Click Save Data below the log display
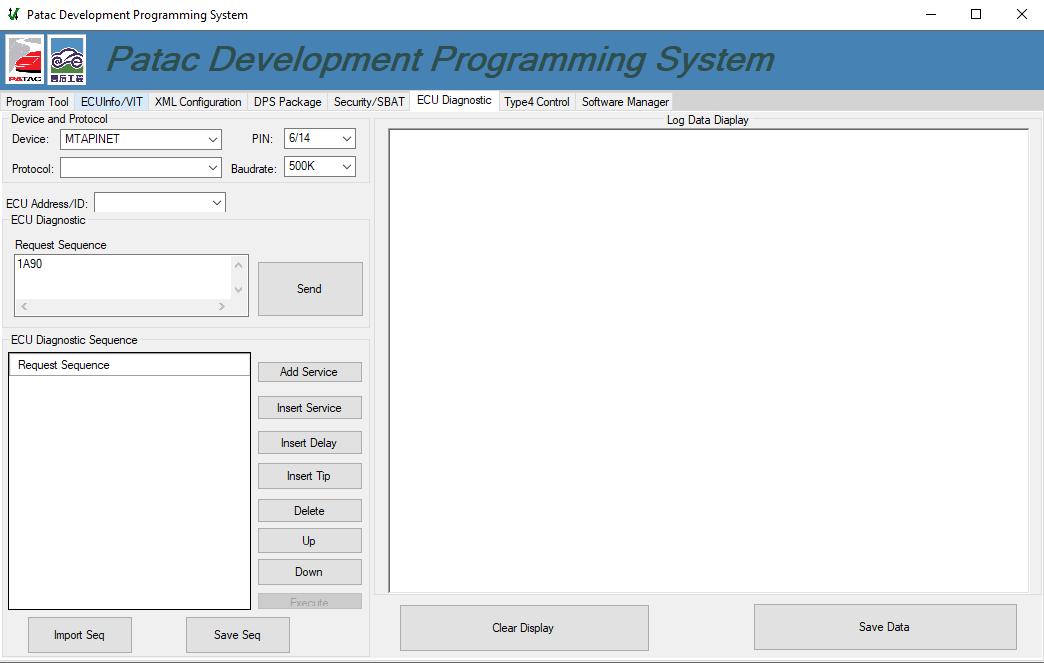Screen dimensions: 1044x663 (x=884, y=627)
